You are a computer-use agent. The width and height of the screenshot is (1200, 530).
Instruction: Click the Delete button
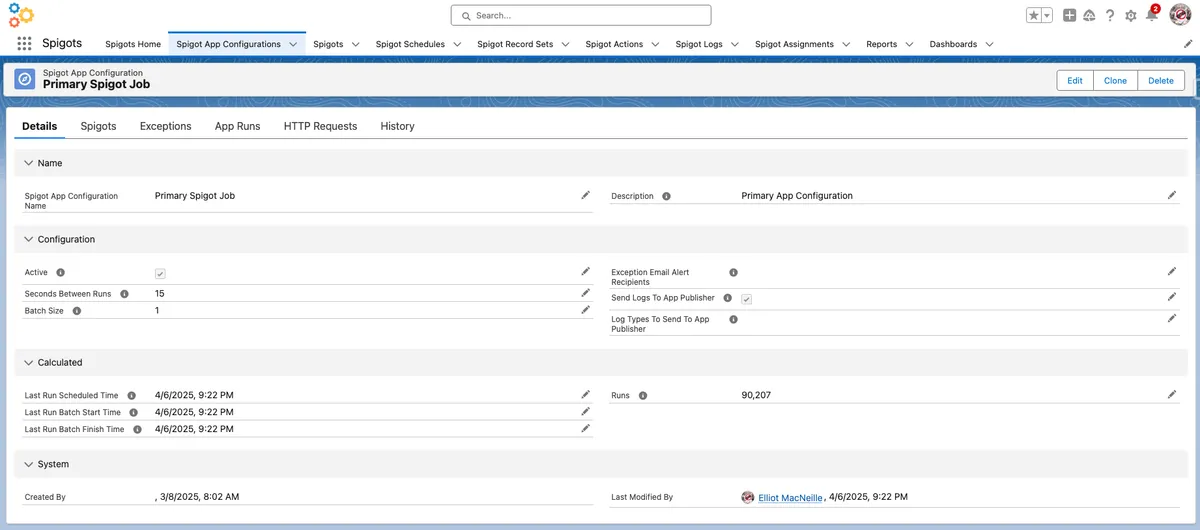tap(1161, 80)
